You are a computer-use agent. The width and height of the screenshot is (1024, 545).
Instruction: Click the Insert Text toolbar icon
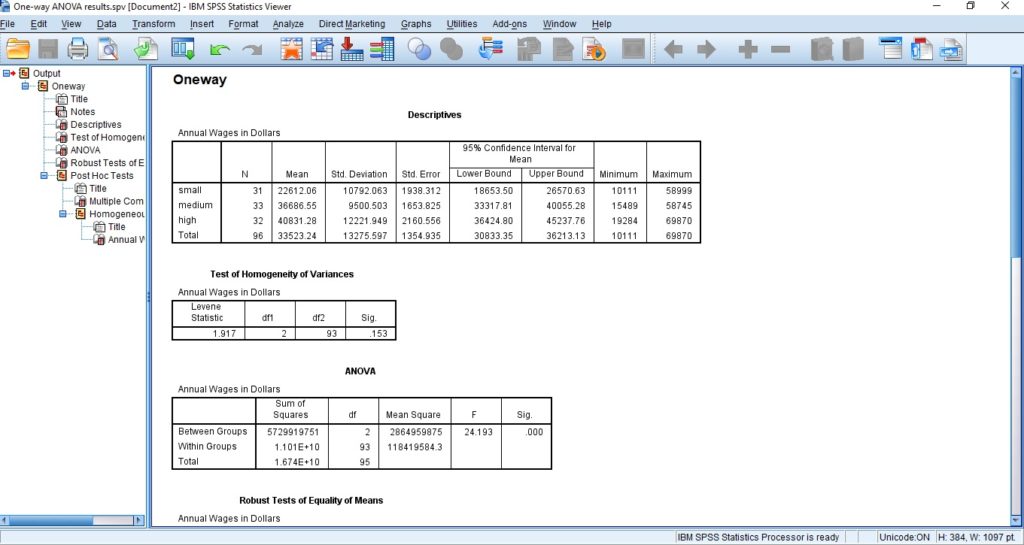(952, 49)
